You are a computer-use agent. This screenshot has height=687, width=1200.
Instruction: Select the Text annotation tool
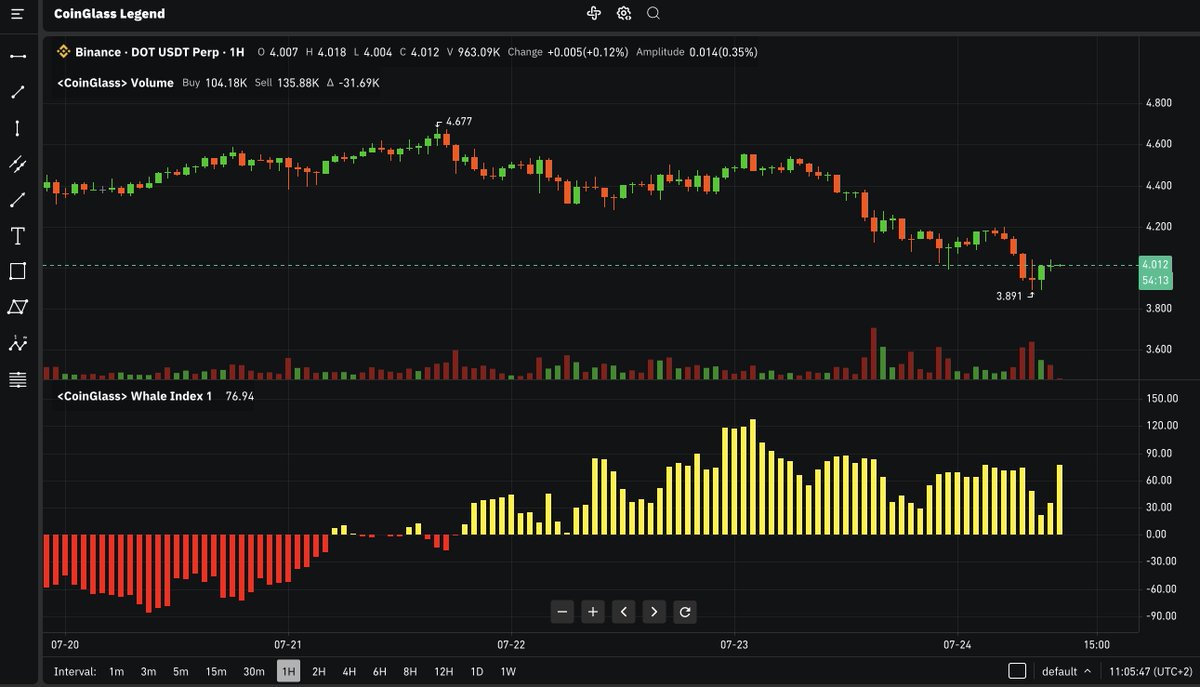click(x=18, y=236)
